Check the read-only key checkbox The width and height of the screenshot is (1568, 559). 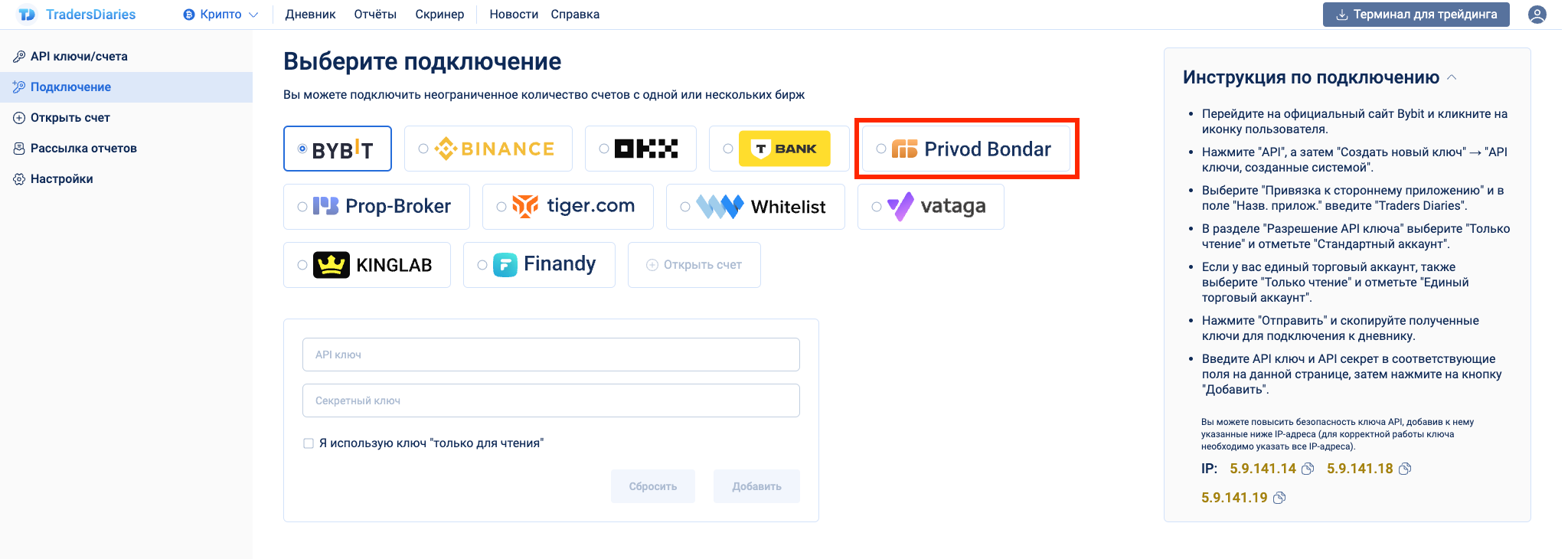pos(309,443)
